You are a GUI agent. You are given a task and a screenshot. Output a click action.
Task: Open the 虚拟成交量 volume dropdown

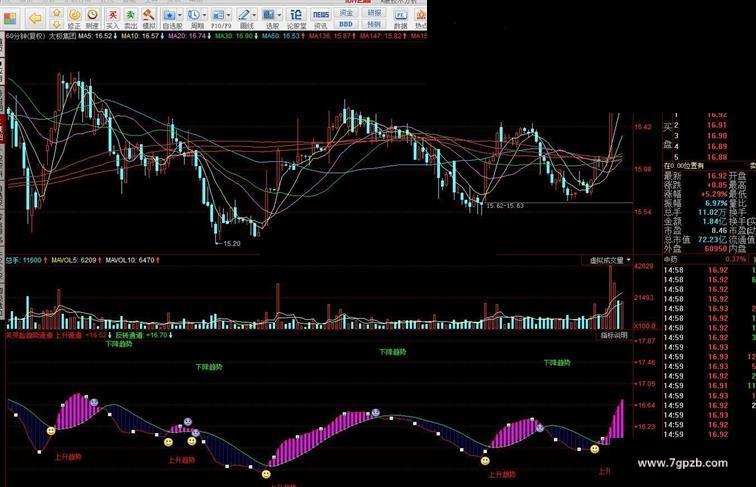tap(610, 260)
